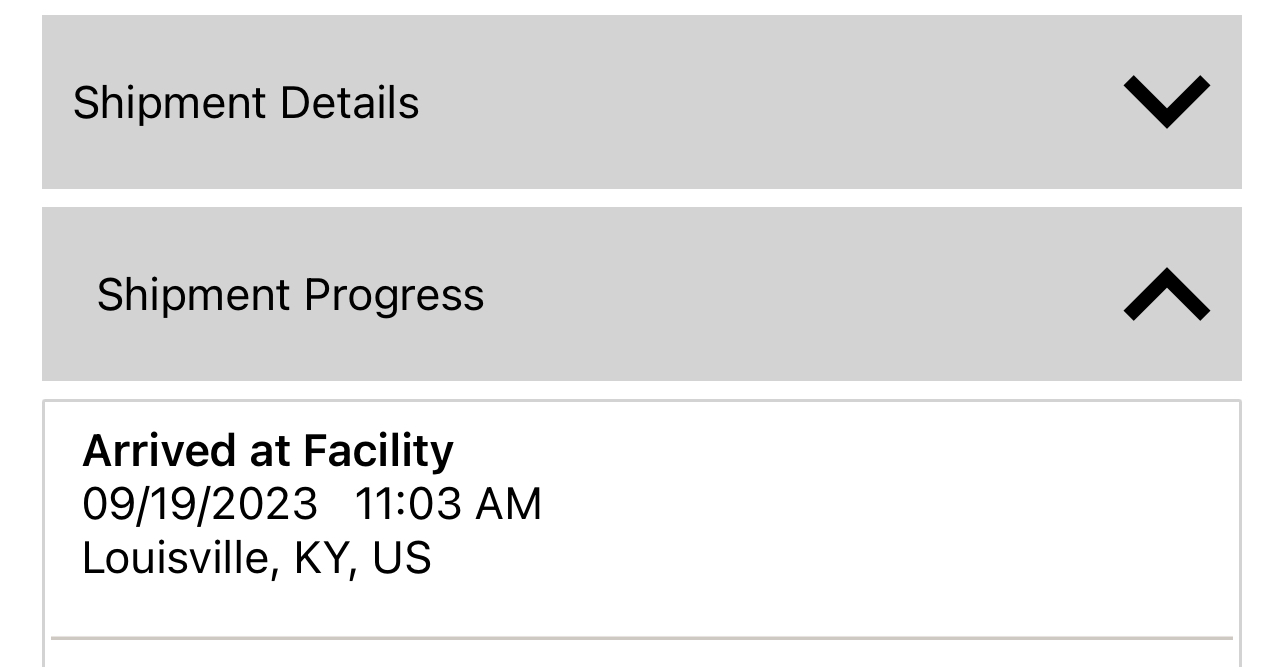Click the 11:03 AM timestamp

447,504
